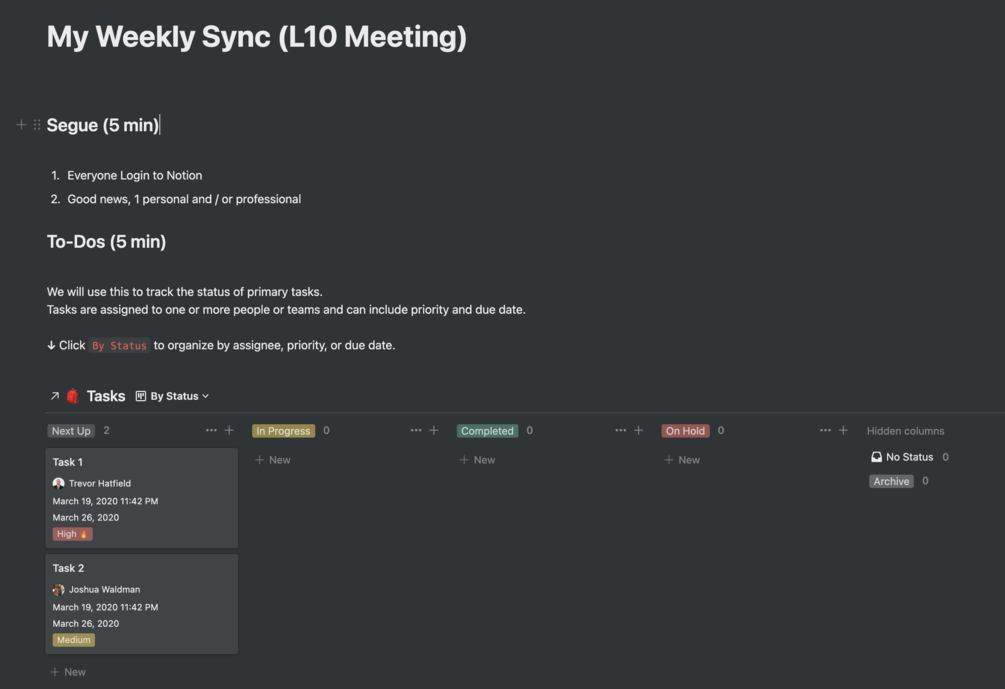Click the plus icon in On Hold column
This screenshot has width=1005, height=689.
pyautogui.click(x=843, y=431)
